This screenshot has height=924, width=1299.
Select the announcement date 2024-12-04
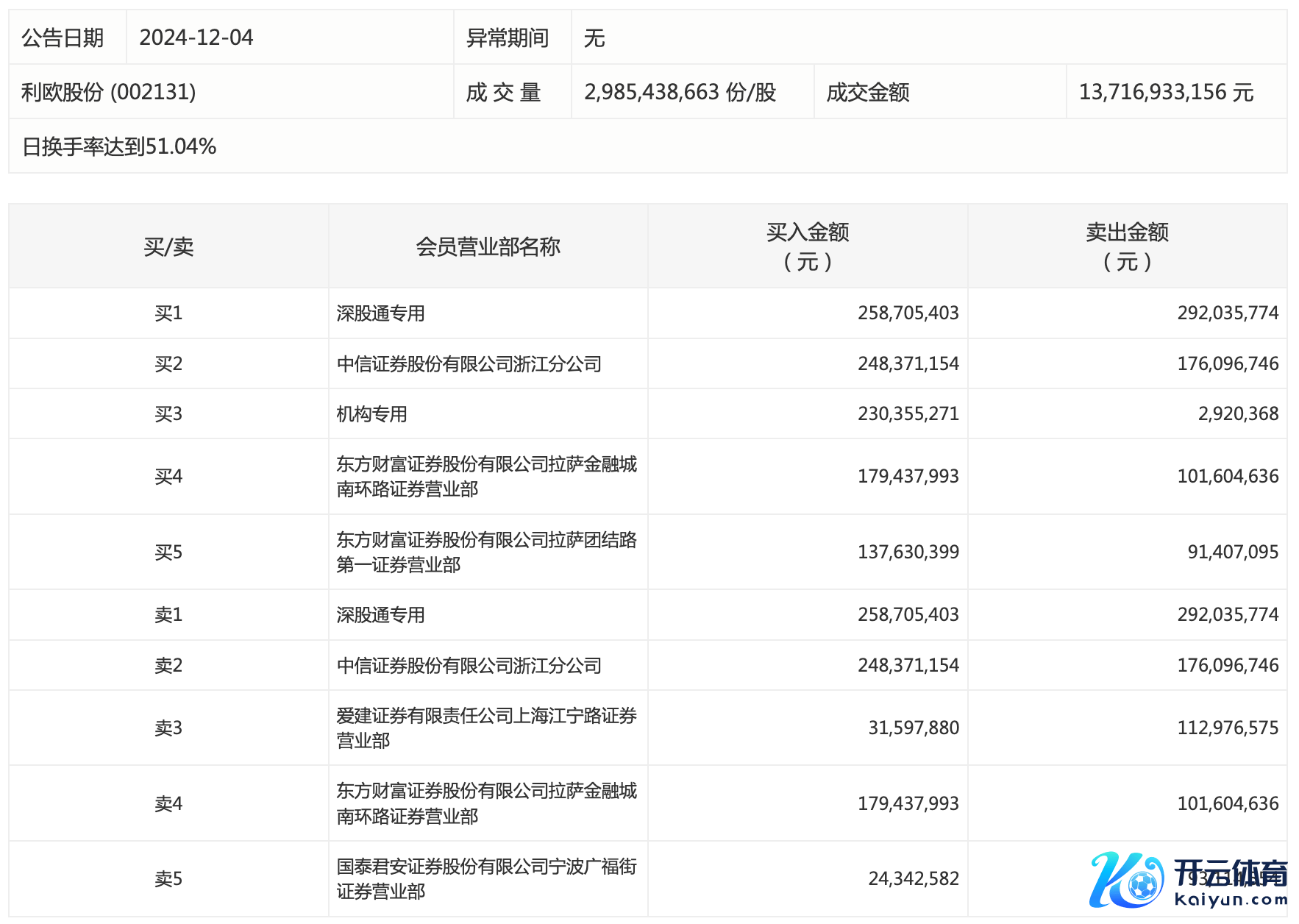click(196, 38)
